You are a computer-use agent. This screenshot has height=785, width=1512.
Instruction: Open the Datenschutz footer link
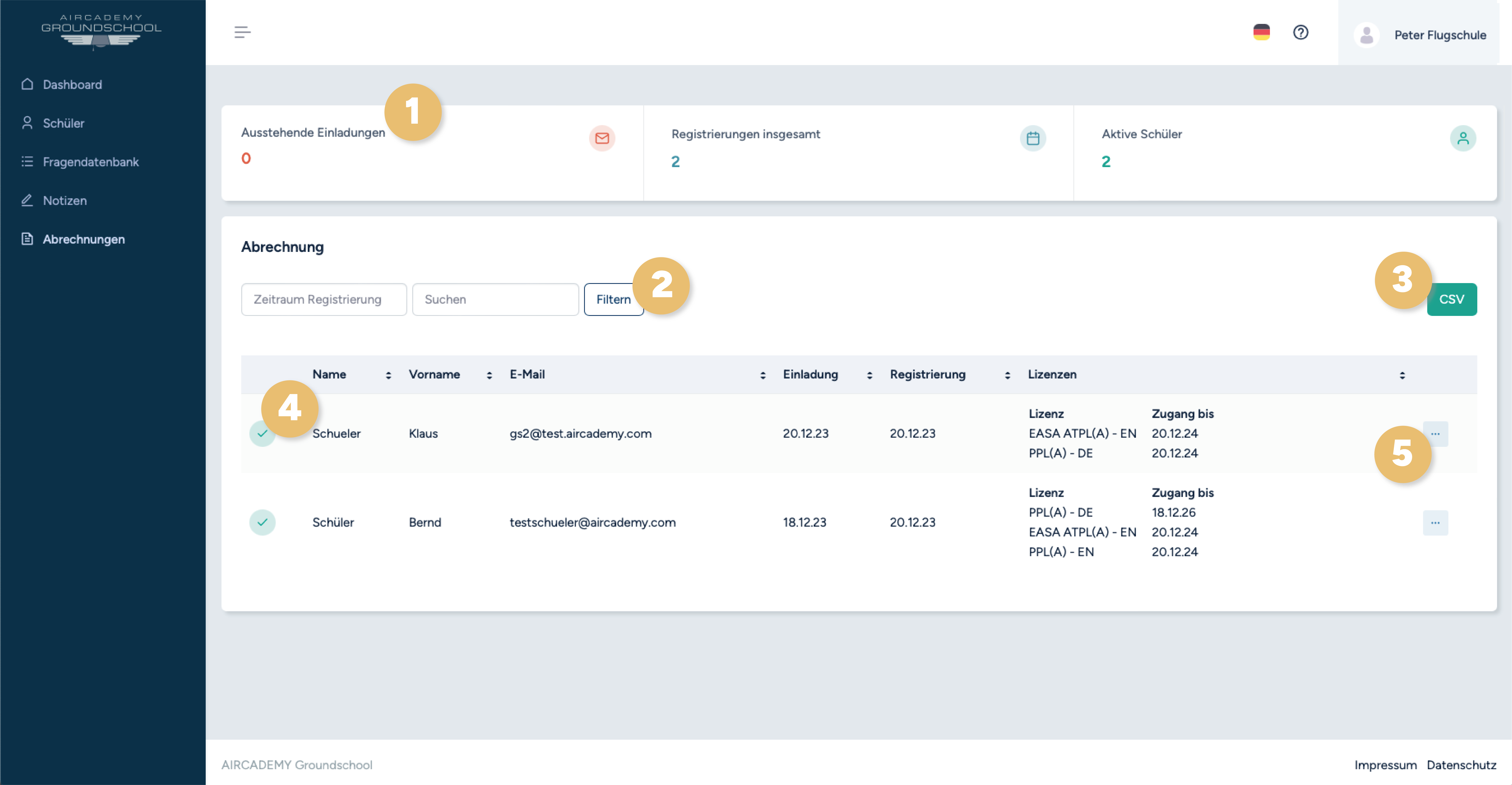click(x=1462, y=765)
